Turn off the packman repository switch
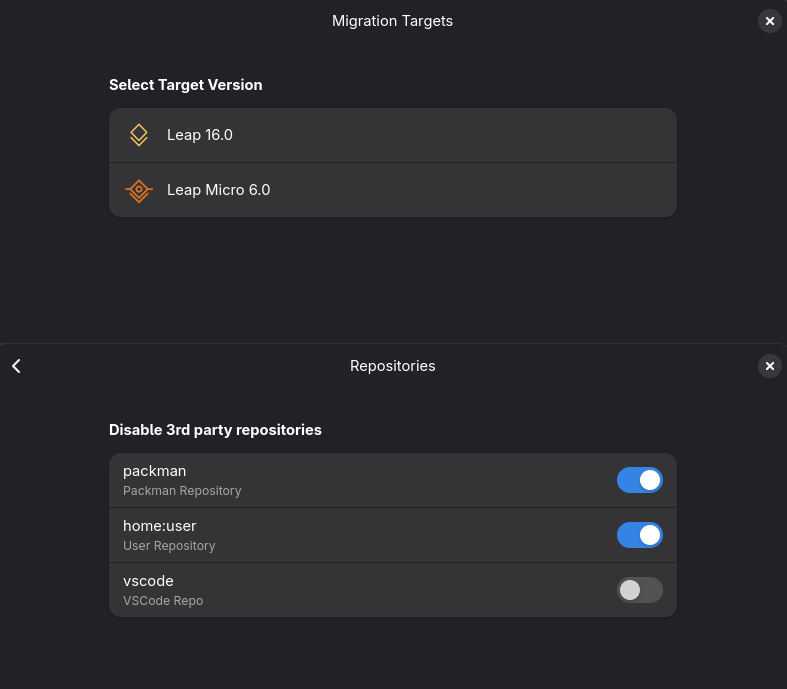The width and height of the screenshot is (787, 689). (639, 480)
